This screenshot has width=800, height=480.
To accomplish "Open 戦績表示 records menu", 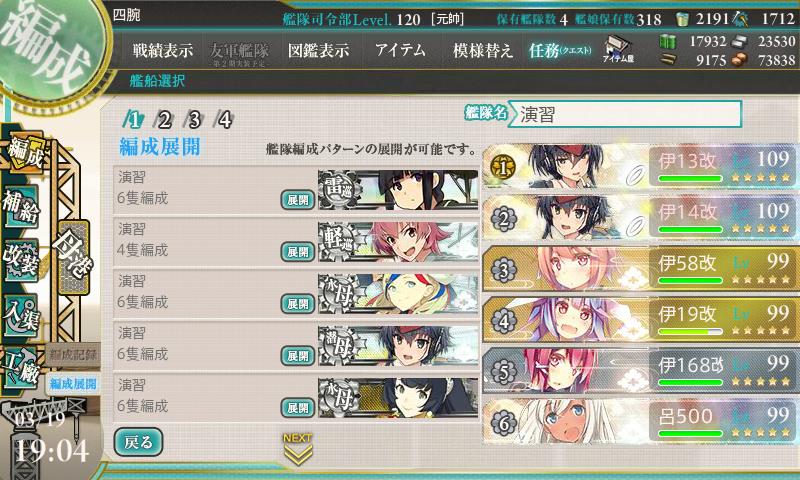I will 163,50.
